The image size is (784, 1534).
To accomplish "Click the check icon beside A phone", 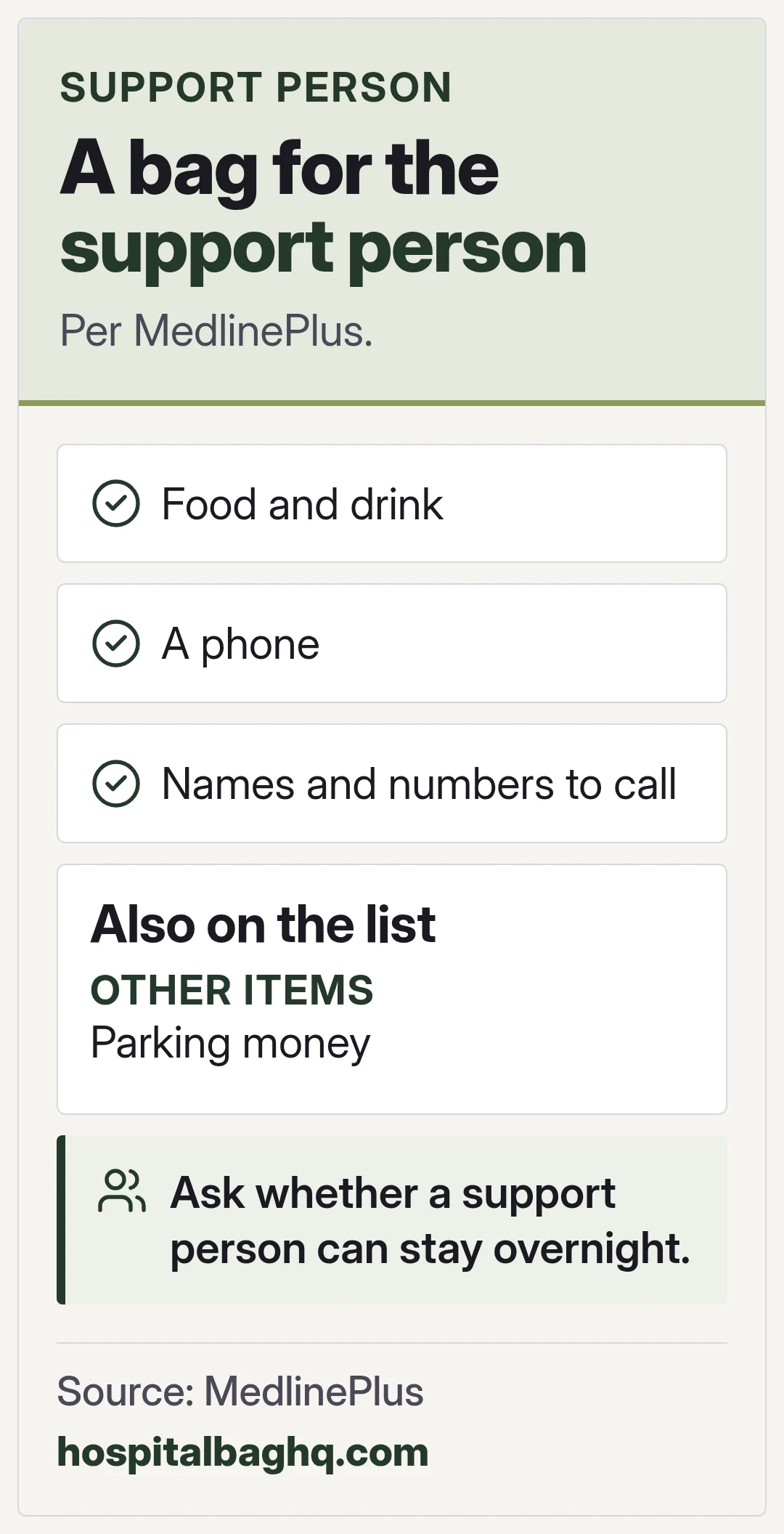I will point(116,644).
